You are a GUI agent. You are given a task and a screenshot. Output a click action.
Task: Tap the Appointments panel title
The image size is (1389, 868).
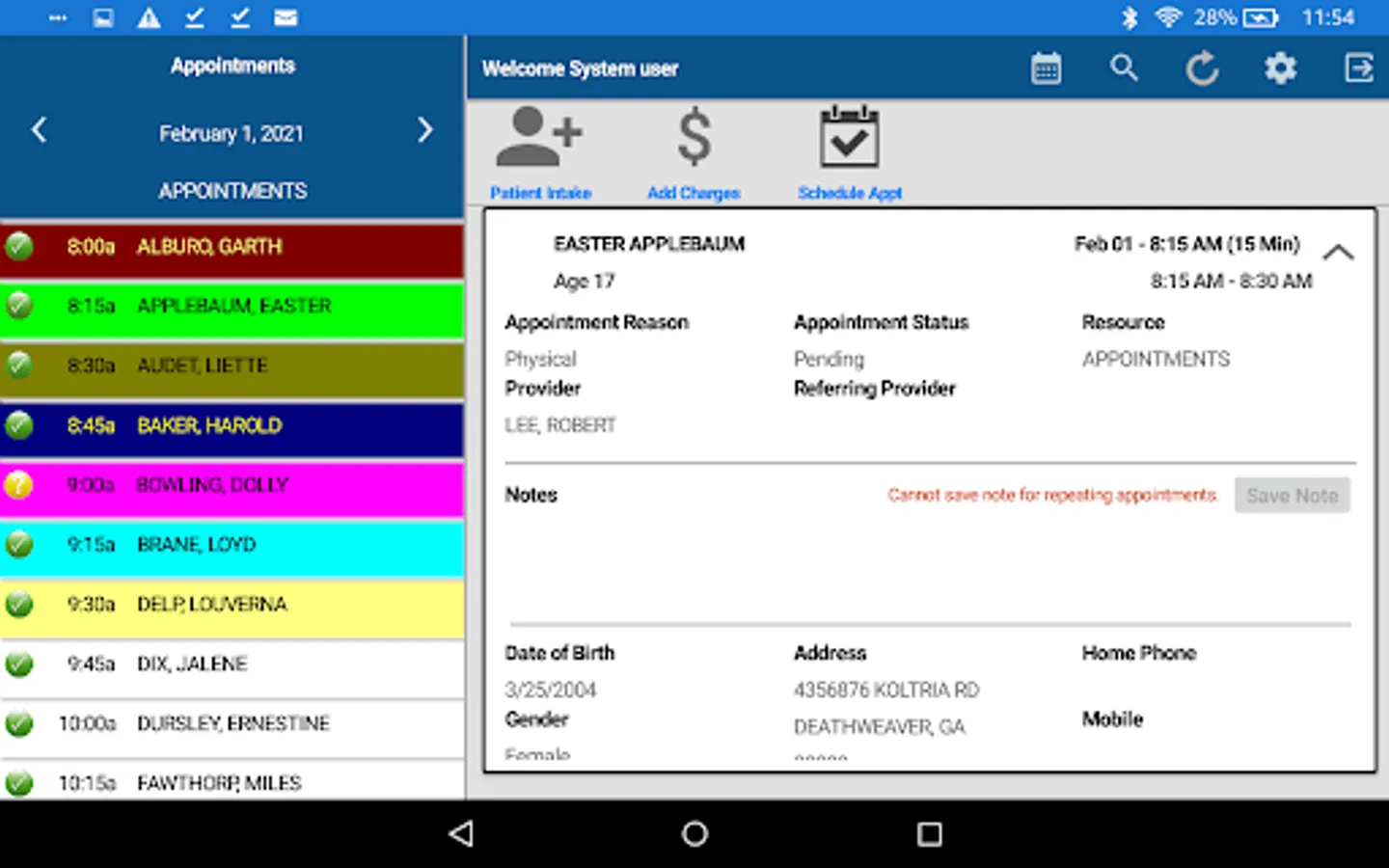(x=232, y=66)
